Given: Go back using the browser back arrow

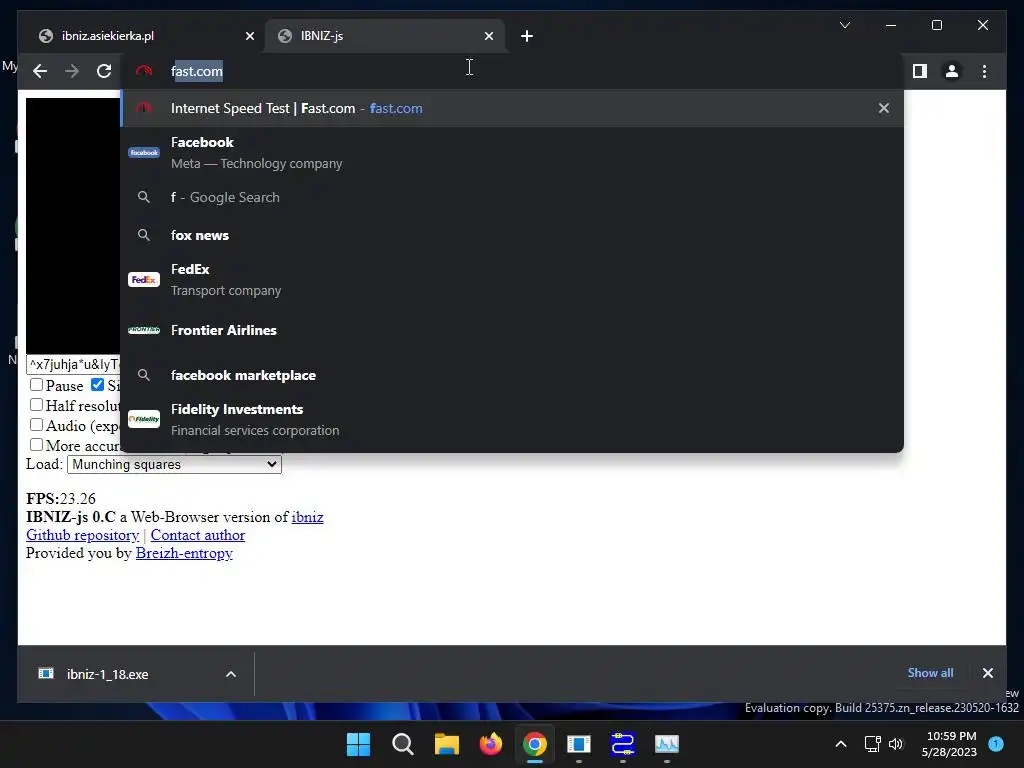Looking at the screenshot, I should point(40,71).
